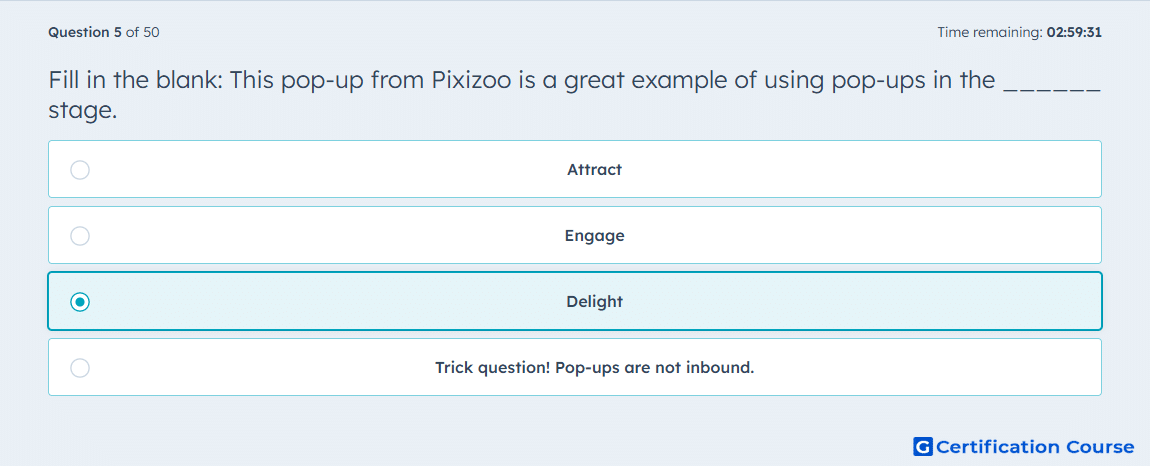Click the 02:59:31 countdown timer

(x=1074, y=32)
